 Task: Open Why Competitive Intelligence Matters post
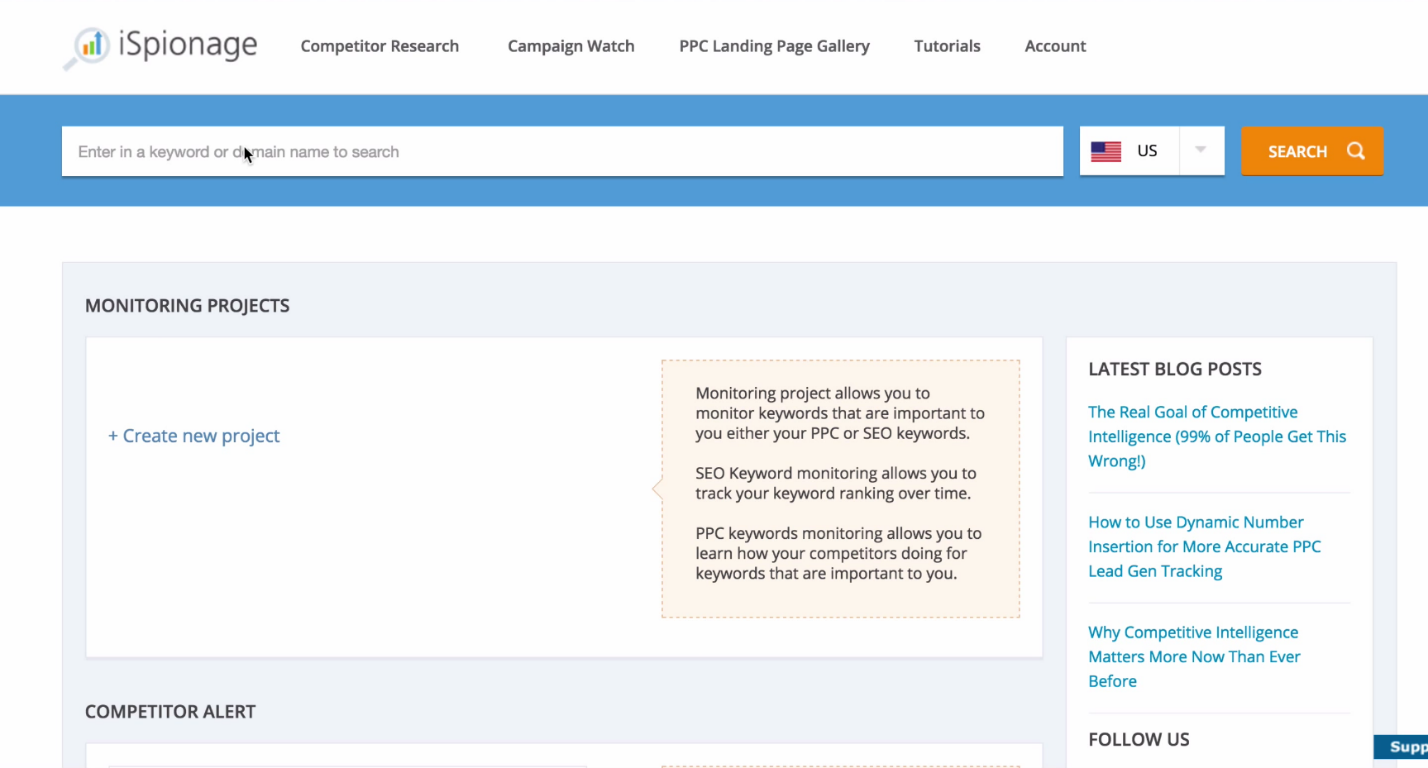pos(1194,656)
